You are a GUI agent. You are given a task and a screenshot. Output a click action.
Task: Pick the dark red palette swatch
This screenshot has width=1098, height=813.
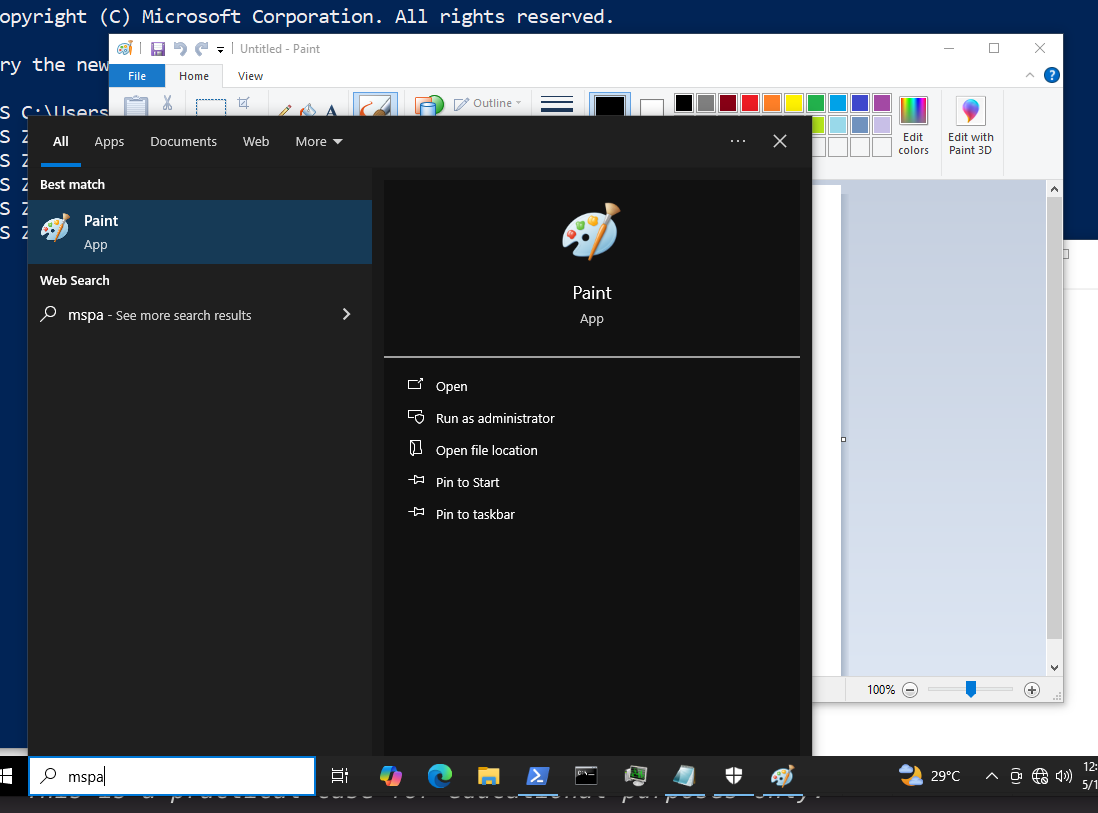728,103
